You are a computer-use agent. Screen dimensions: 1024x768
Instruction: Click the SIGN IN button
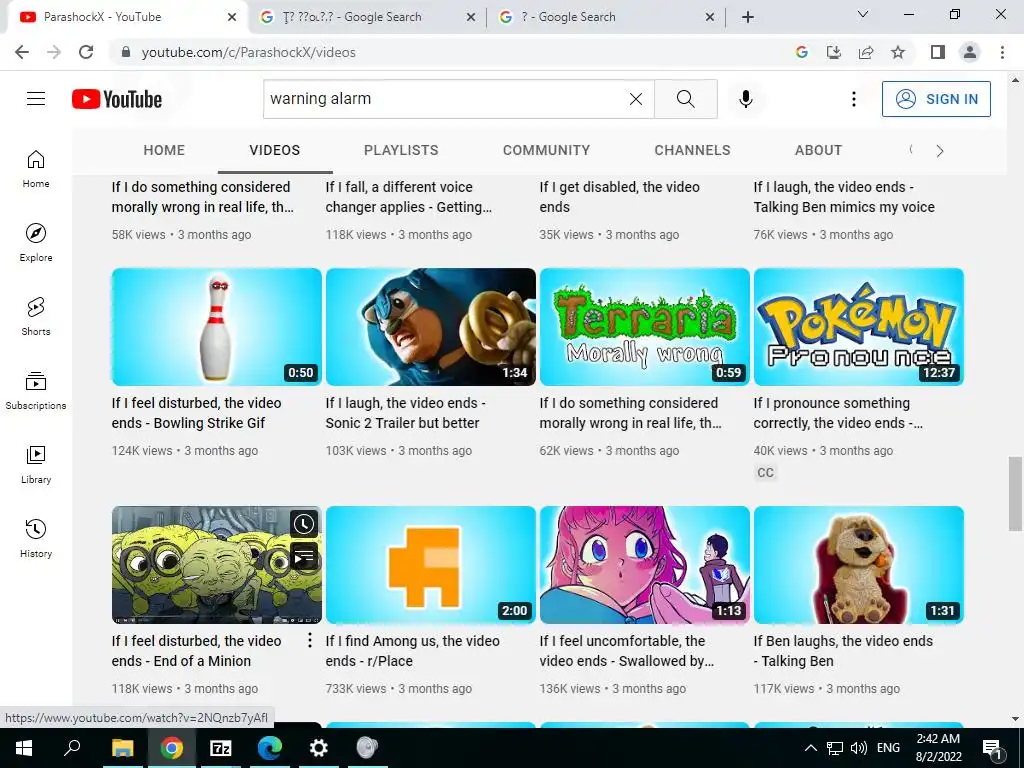(936, 99)
